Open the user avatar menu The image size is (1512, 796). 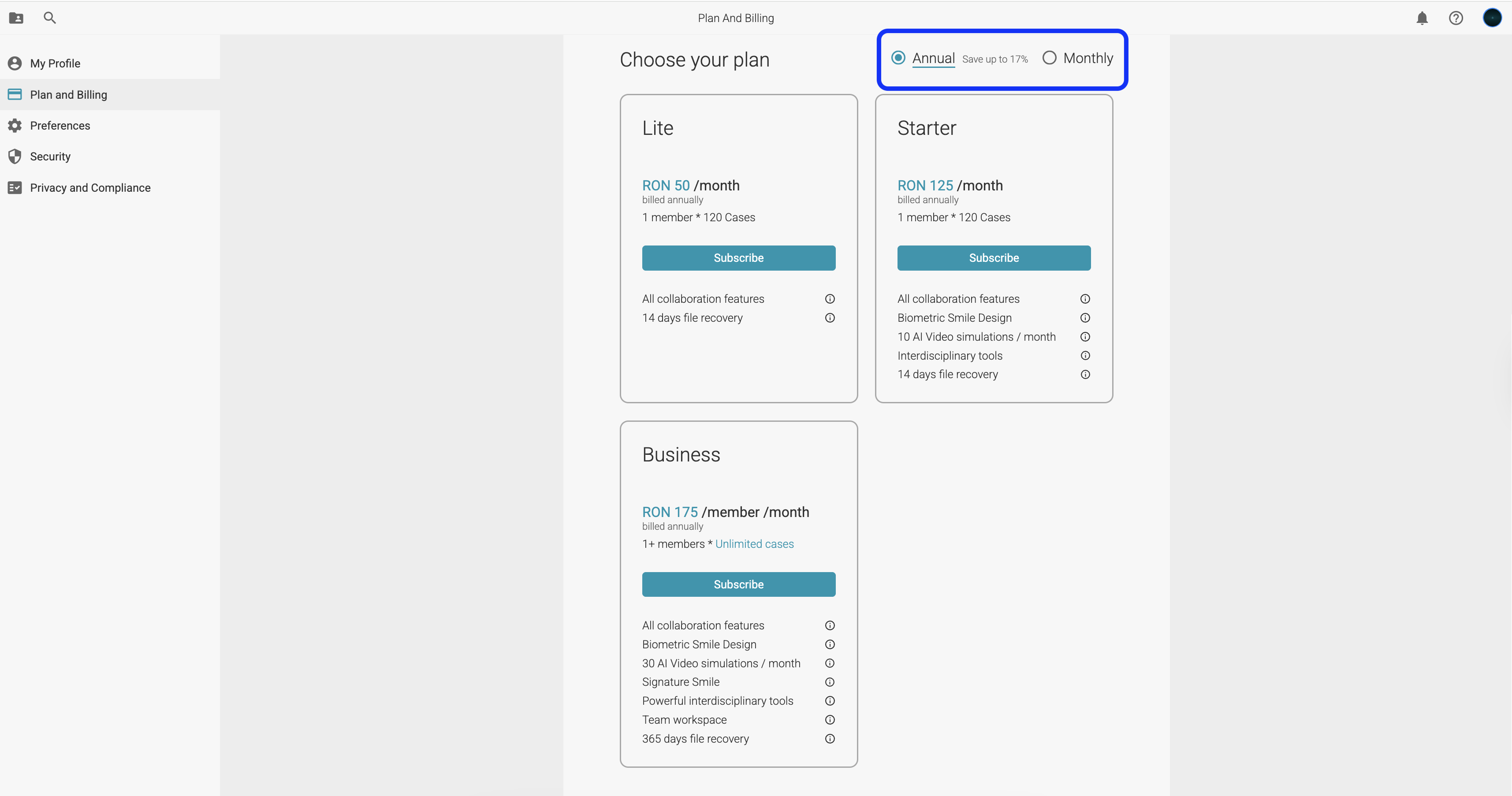(1492, 18)
